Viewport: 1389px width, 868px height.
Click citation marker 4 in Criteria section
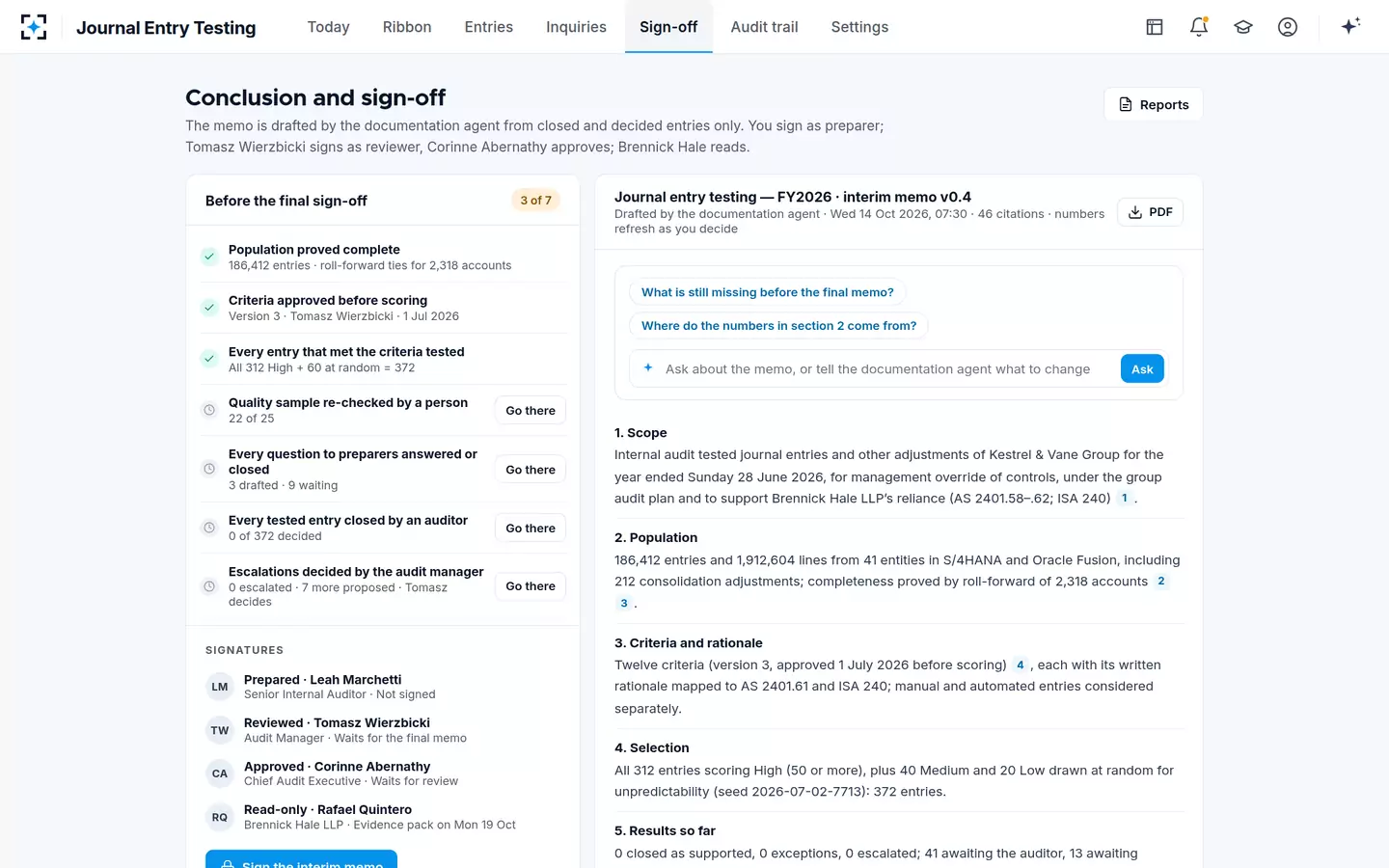tap(1021, 665)
